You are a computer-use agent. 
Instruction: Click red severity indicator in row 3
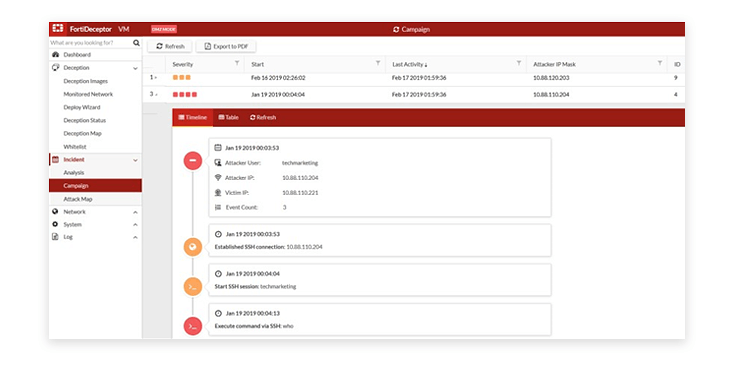click(185, 95)
